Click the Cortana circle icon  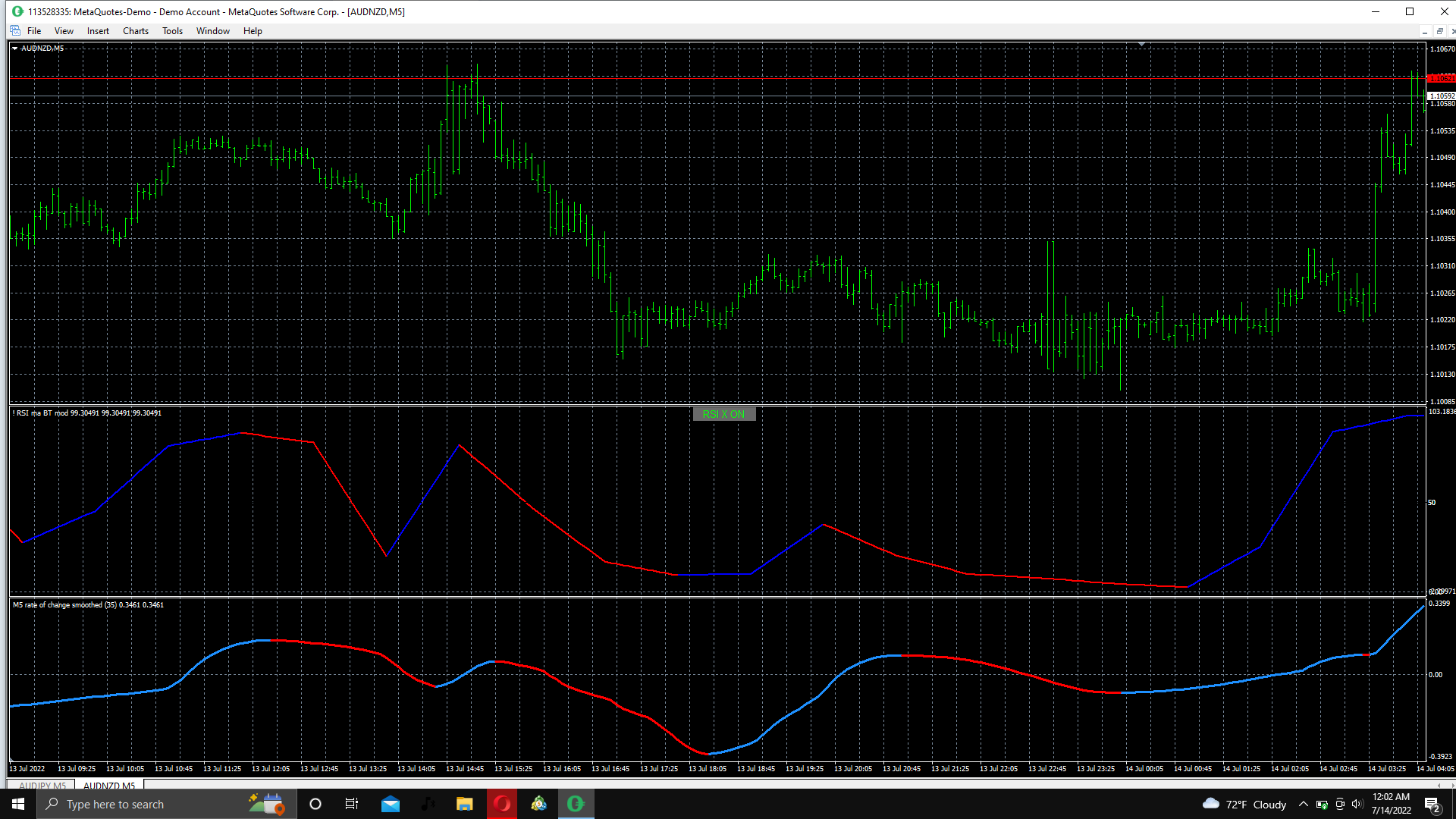pyautogui.click(x=315, y=804)
